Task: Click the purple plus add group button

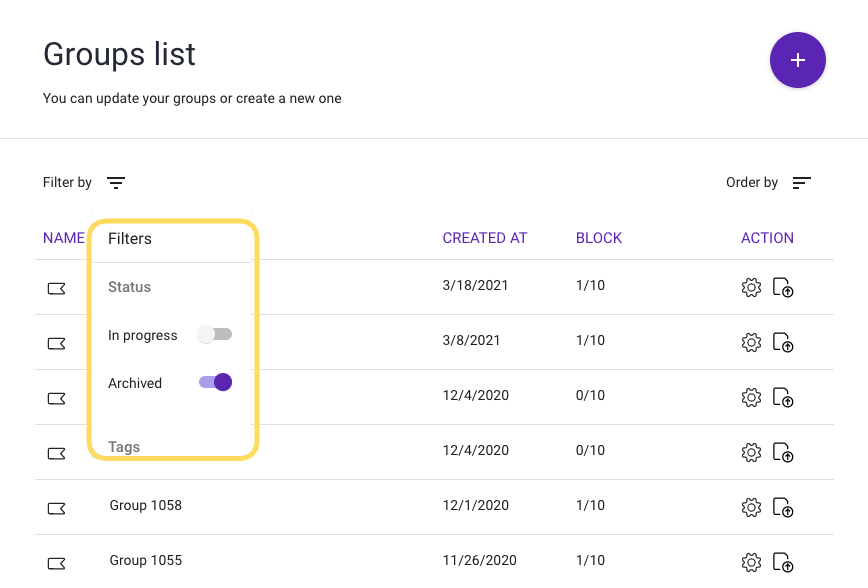Action: click(797, 60)
